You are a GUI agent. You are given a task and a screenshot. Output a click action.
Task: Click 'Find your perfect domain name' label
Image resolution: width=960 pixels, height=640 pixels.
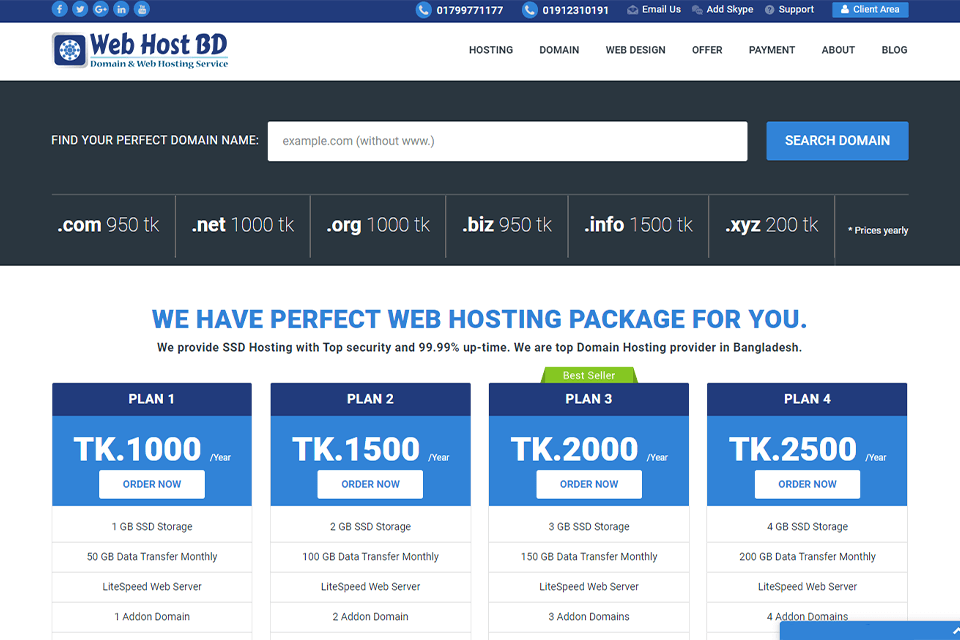point(155,140)
